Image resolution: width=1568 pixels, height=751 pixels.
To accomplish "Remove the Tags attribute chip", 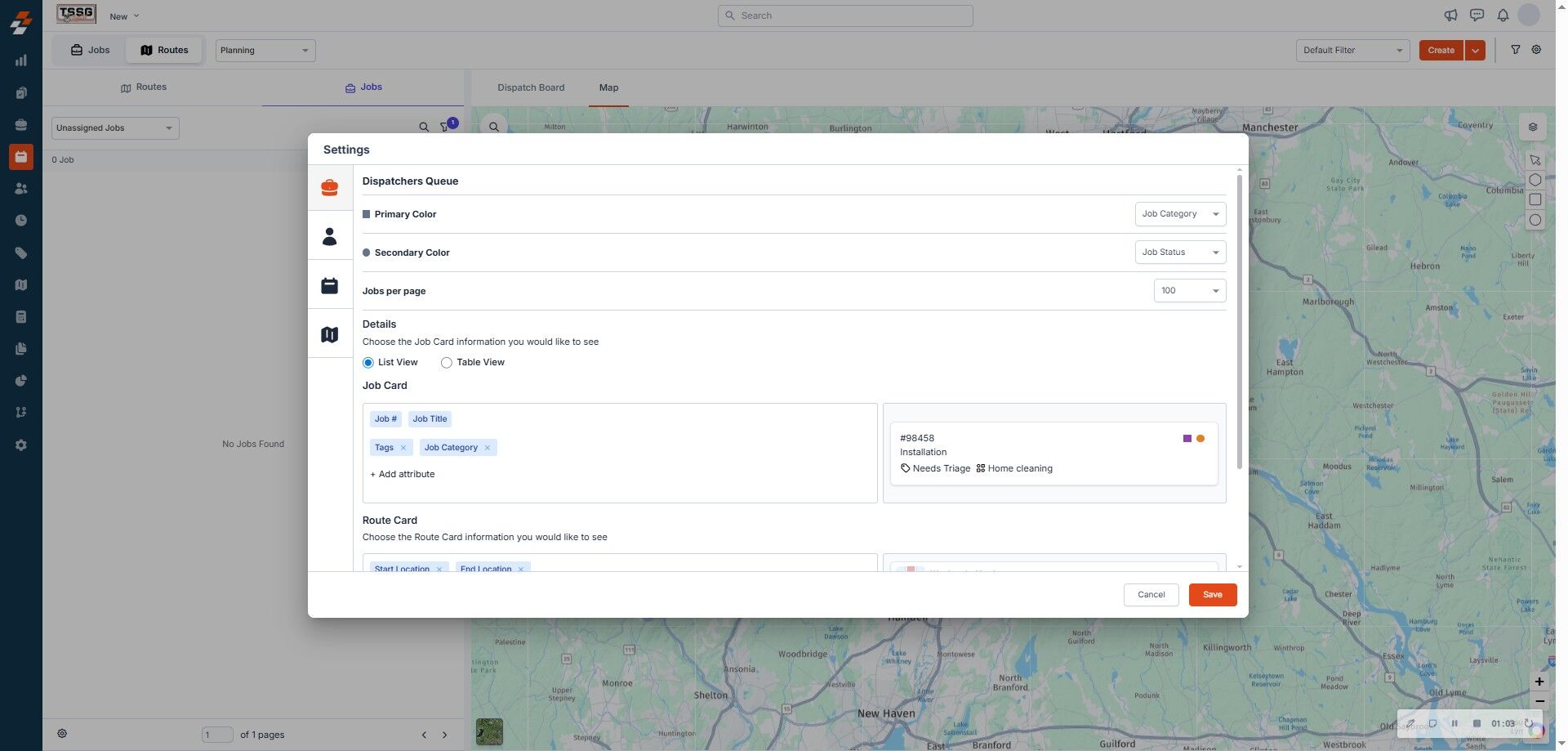I will (403, 448).
